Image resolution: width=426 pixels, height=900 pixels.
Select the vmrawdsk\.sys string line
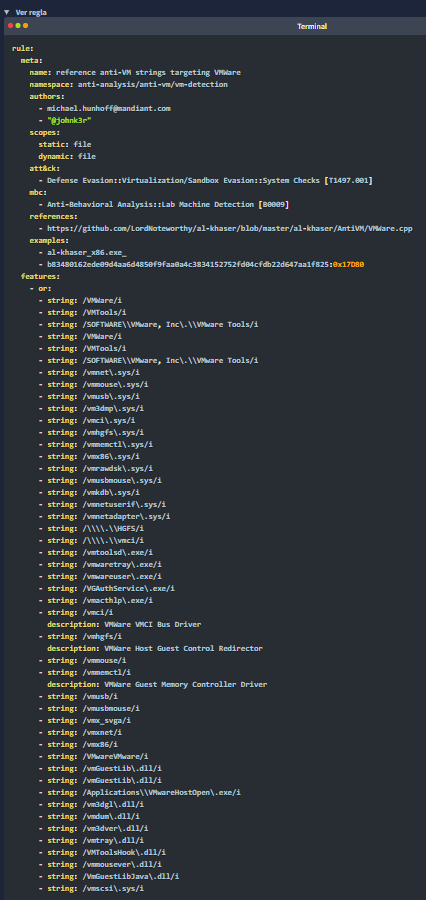96,468
